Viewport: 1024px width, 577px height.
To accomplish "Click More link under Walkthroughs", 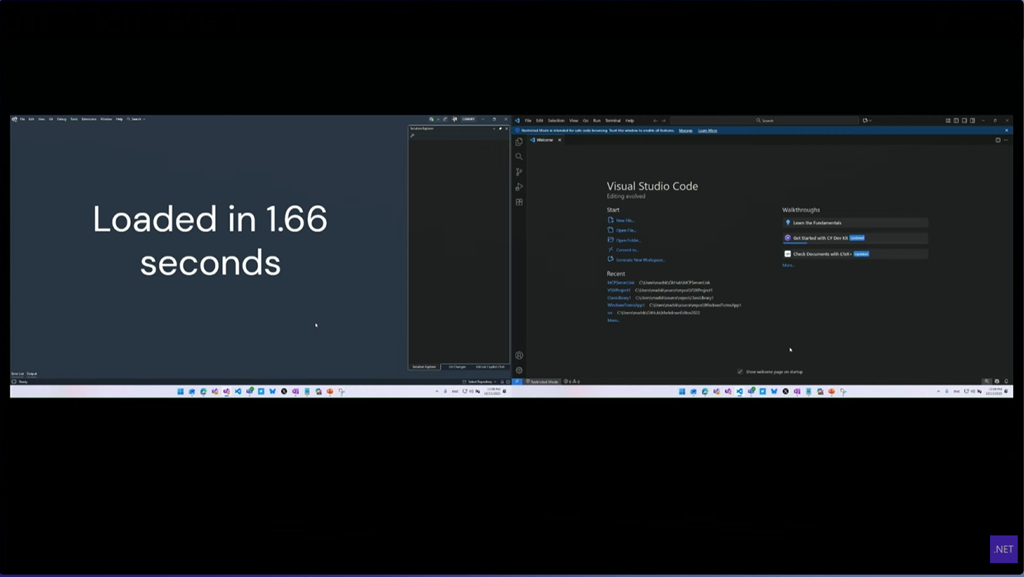I will coord(788,266).
